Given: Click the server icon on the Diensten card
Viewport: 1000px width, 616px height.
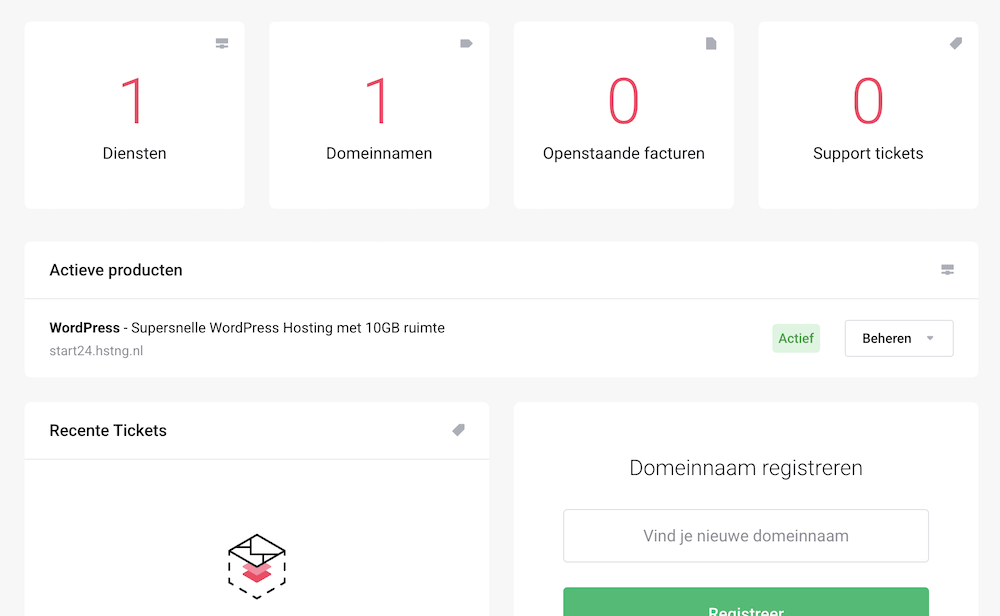Looking at the screenshot, I should (x=221, y=43).
